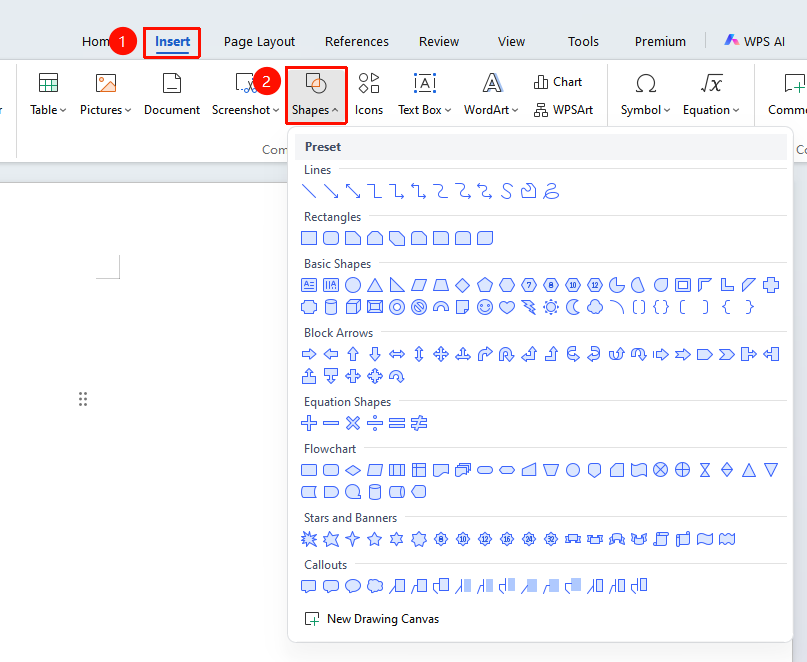Select the cloud basic shape

tap(595, 307)
